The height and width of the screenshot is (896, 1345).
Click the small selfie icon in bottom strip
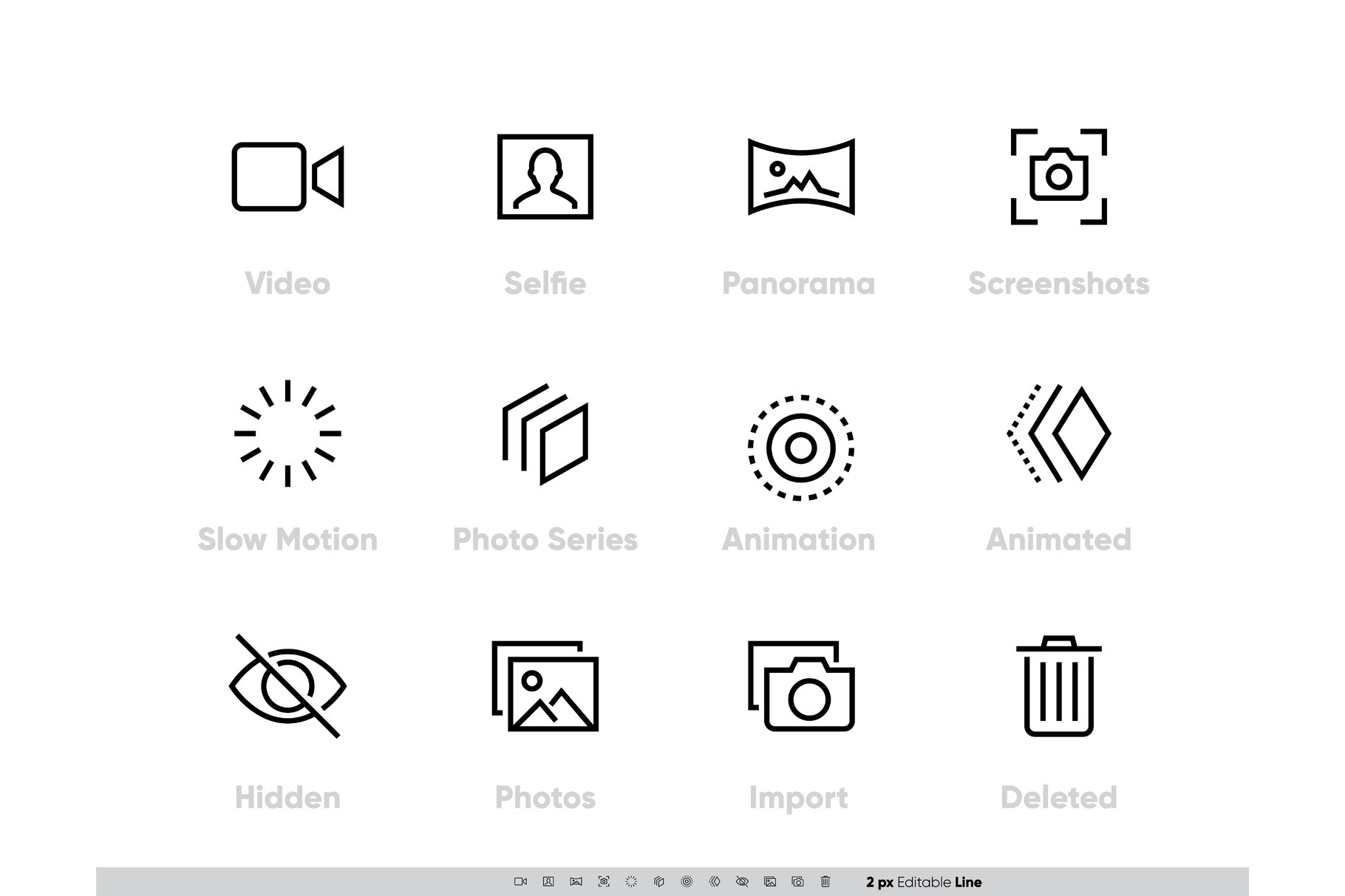click(548, 881)
